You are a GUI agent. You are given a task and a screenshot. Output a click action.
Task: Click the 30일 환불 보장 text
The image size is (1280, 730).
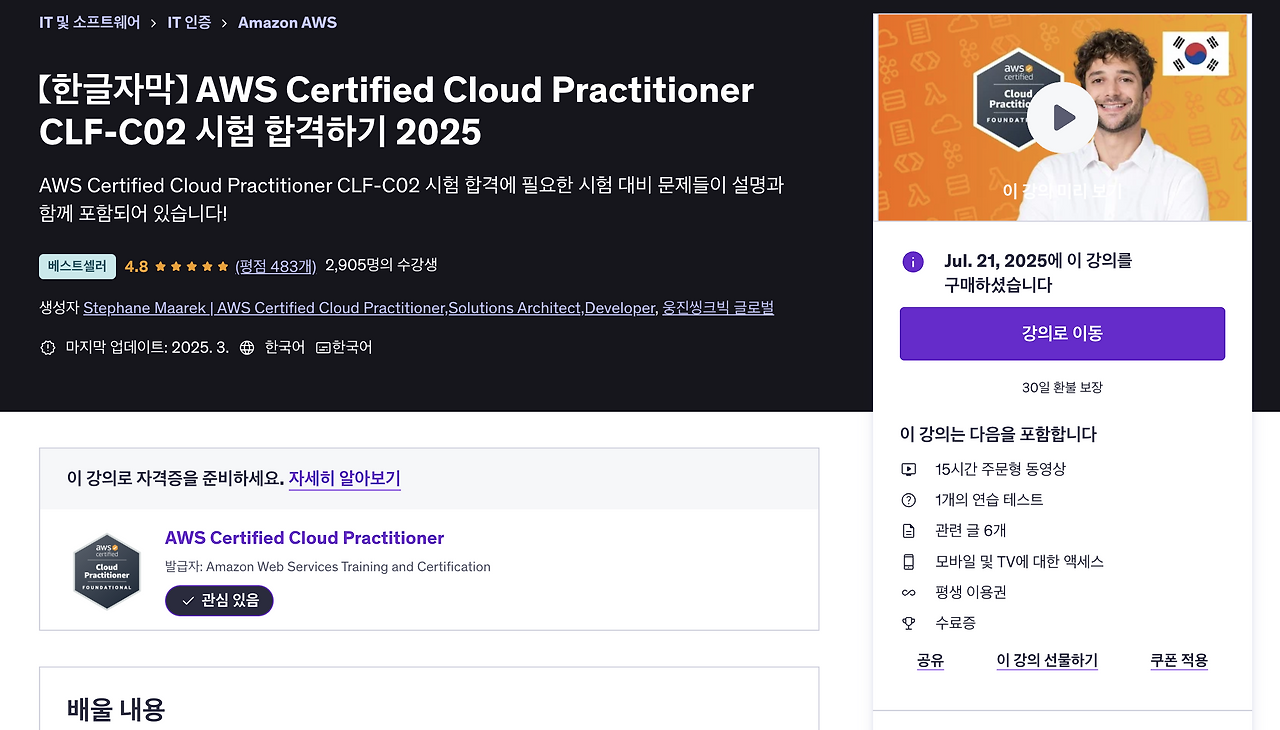(x=1062, y=387)
